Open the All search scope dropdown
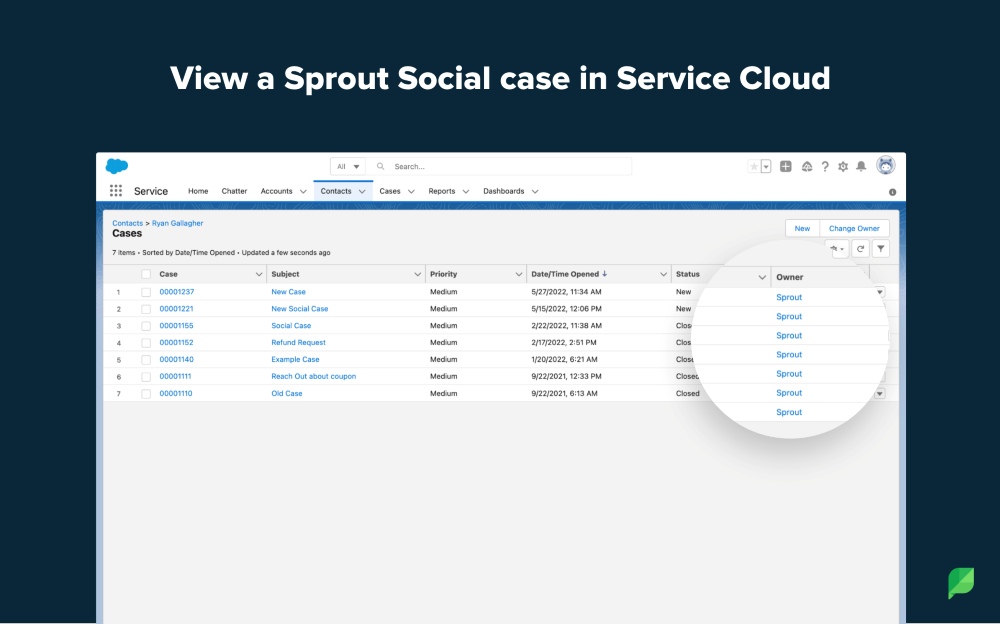The width and height of the screenshot is (1000, 624). pos(348,167)
